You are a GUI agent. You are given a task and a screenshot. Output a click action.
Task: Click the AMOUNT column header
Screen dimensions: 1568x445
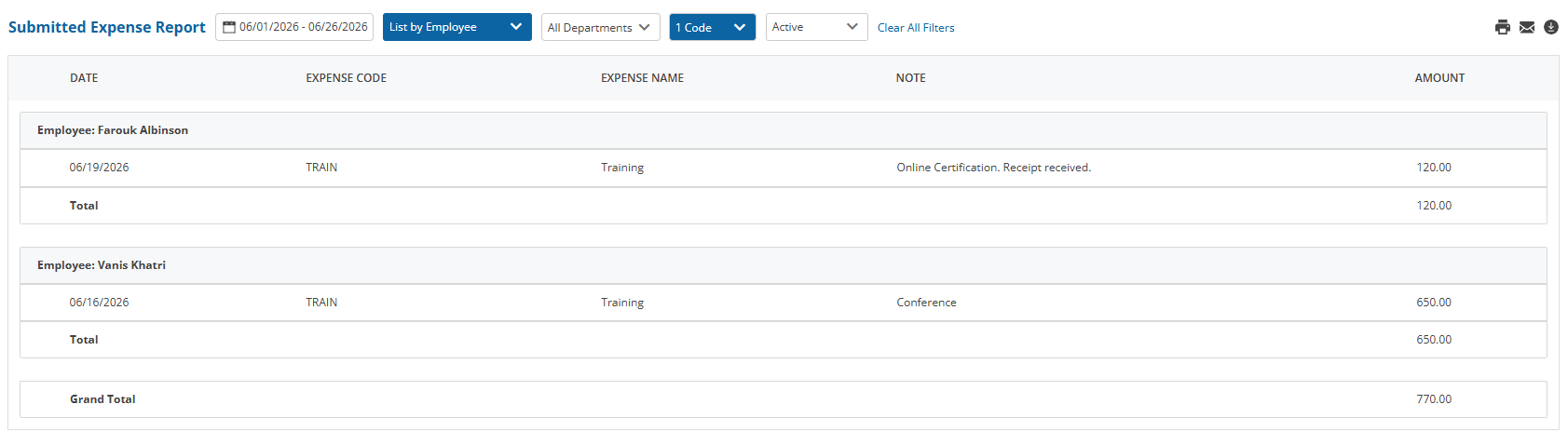(x=1439, y=78)
